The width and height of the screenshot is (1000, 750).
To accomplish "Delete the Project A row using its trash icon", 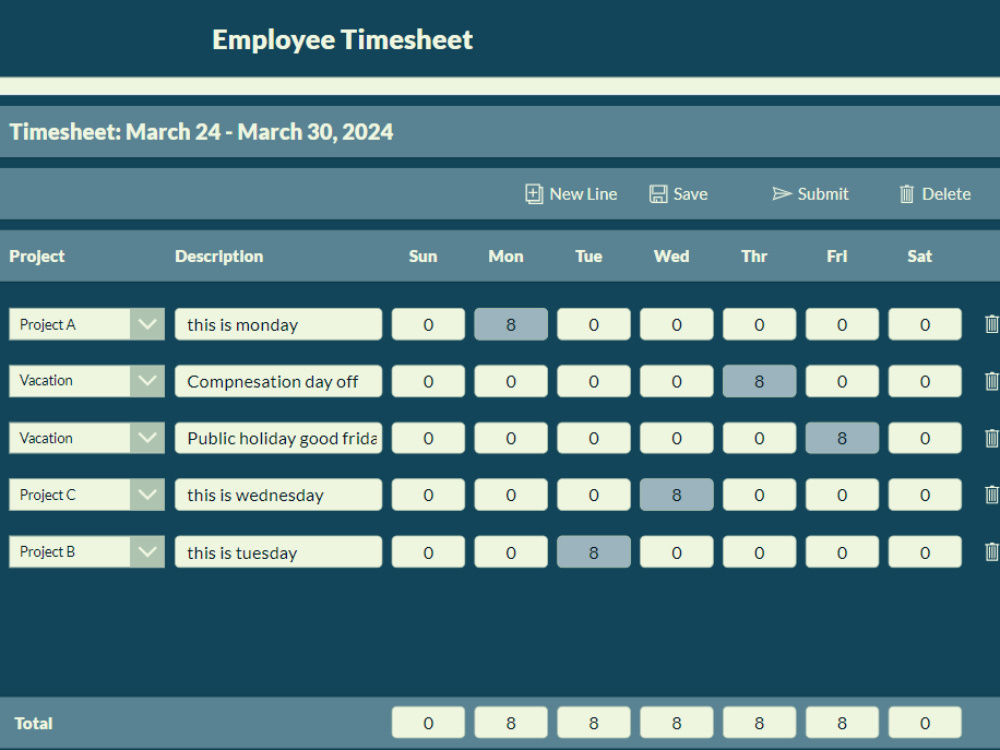I will [x=991, y=324].
